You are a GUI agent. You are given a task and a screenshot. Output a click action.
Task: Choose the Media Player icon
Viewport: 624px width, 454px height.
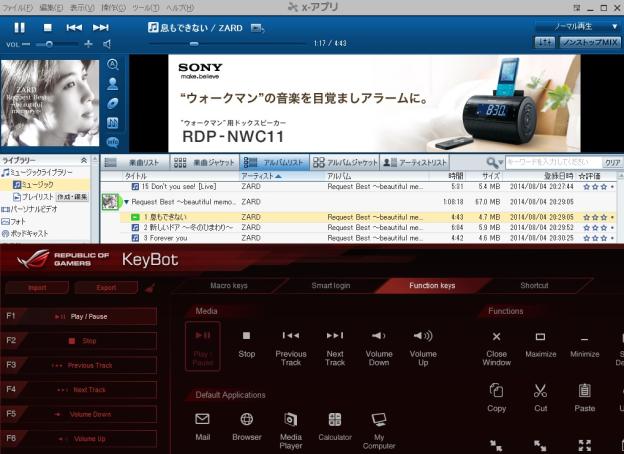[x=290, y=420]
